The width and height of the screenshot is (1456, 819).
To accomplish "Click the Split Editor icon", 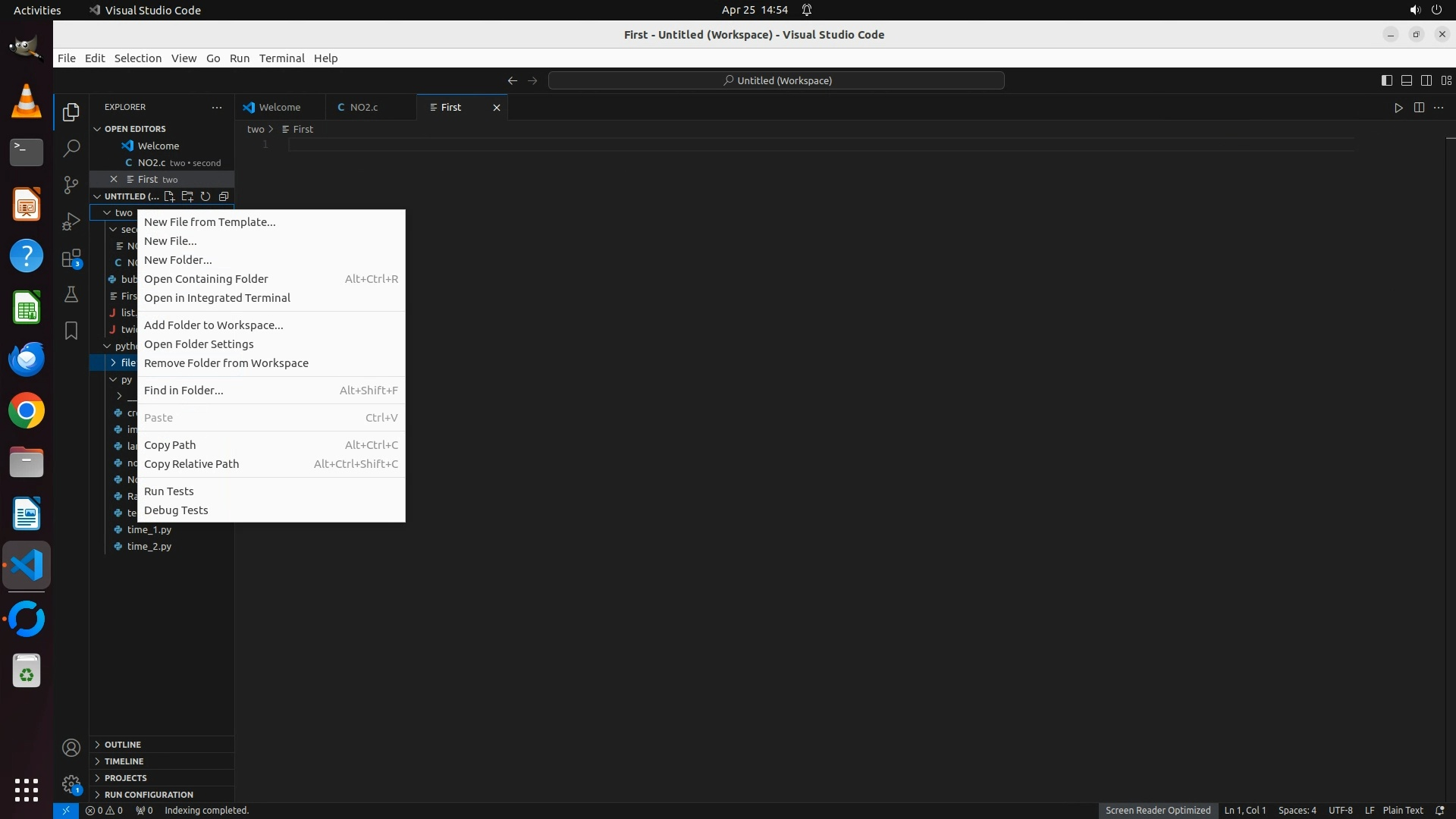I will [1419, 108].
